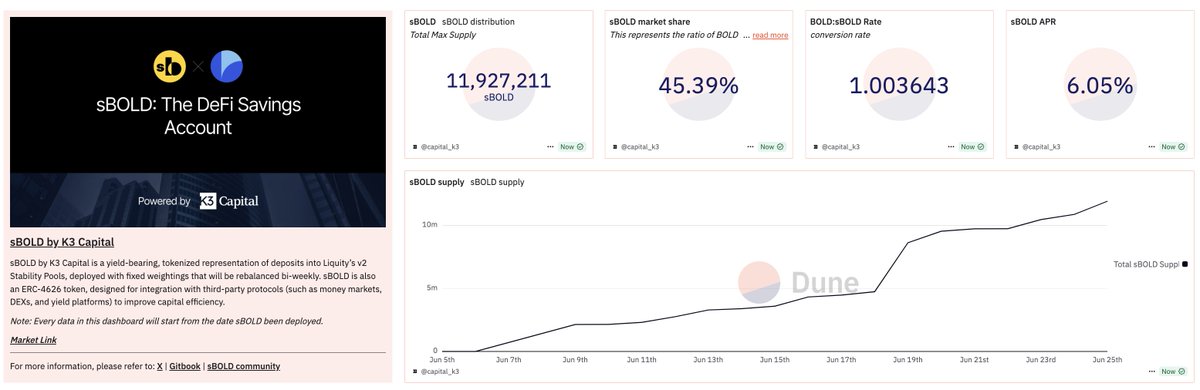Click Now refresh badge on sBOLD APR card
Viewport: 1200px width, 390px height.
pyautogui.click(x=1172, y=147)
